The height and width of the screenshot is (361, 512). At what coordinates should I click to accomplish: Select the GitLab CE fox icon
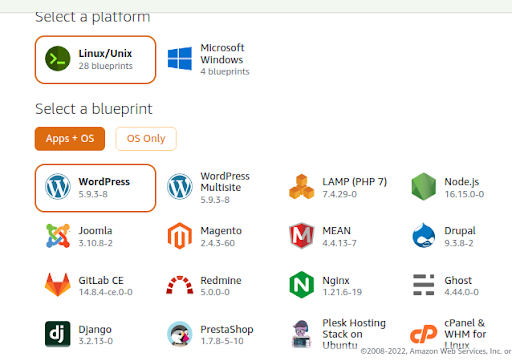58,285
